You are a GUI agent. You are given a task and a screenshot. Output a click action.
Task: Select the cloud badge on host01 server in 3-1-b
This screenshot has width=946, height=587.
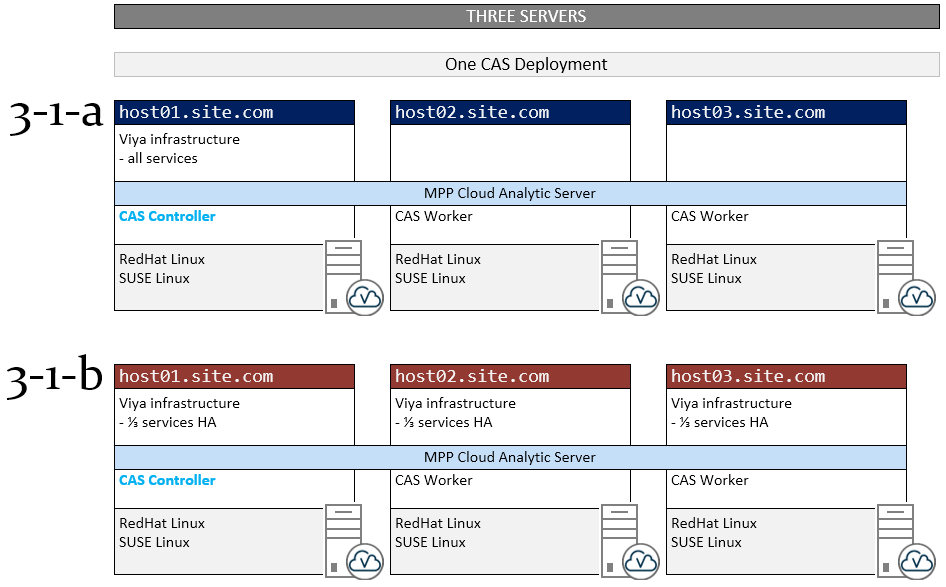[365, 561]
